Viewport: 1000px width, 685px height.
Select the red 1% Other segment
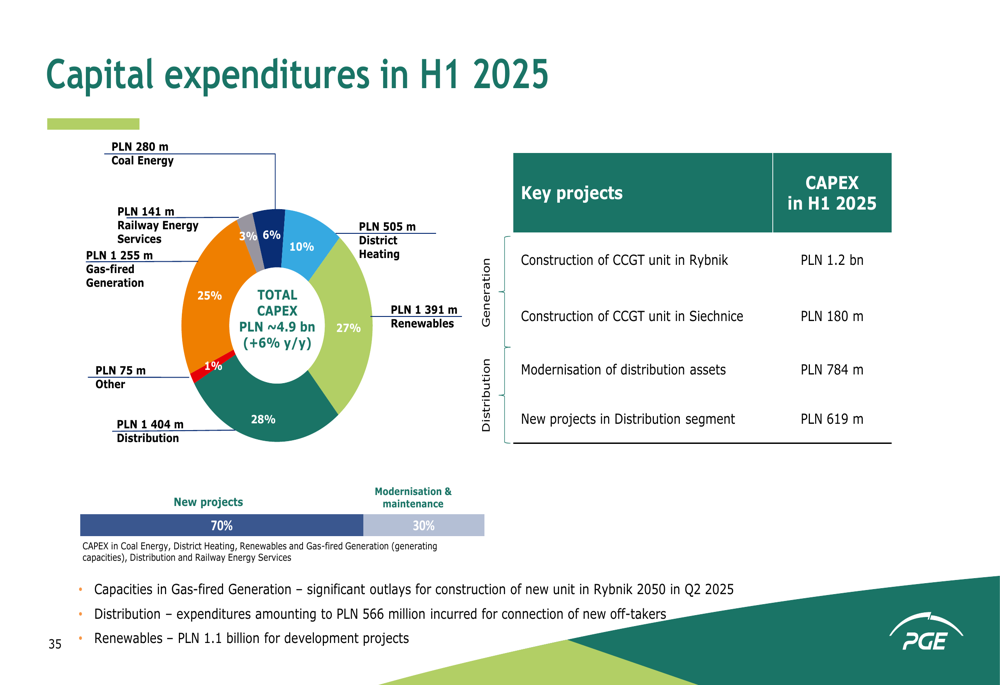206,369
